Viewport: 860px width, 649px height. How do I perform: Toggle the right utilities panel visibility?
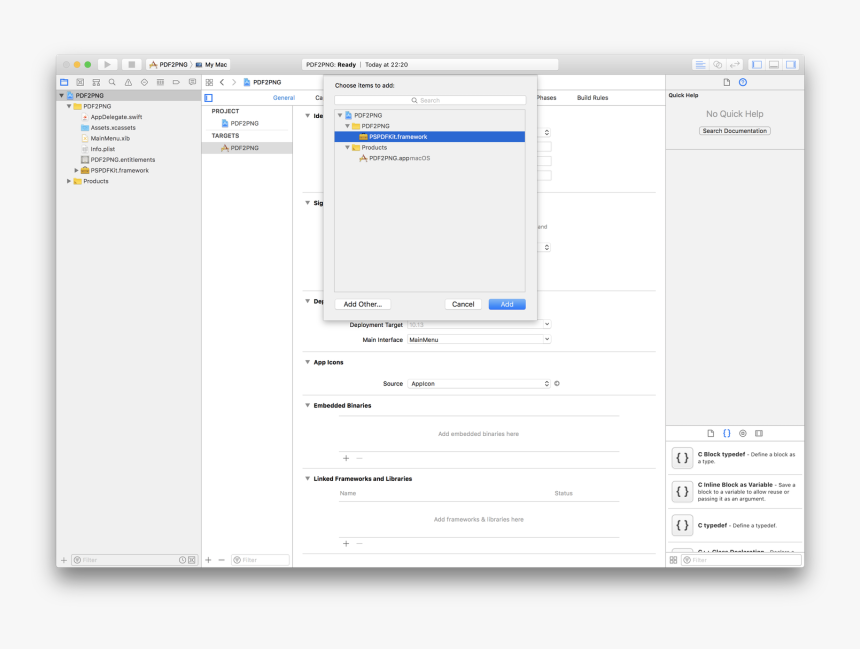coord(790,64)
